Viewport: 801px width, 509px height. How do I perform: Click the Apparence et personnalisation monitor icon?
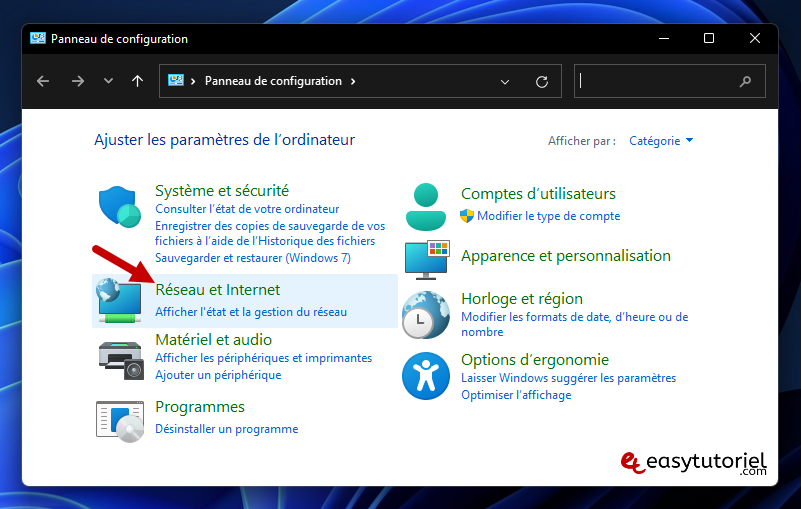coord(427,260)
